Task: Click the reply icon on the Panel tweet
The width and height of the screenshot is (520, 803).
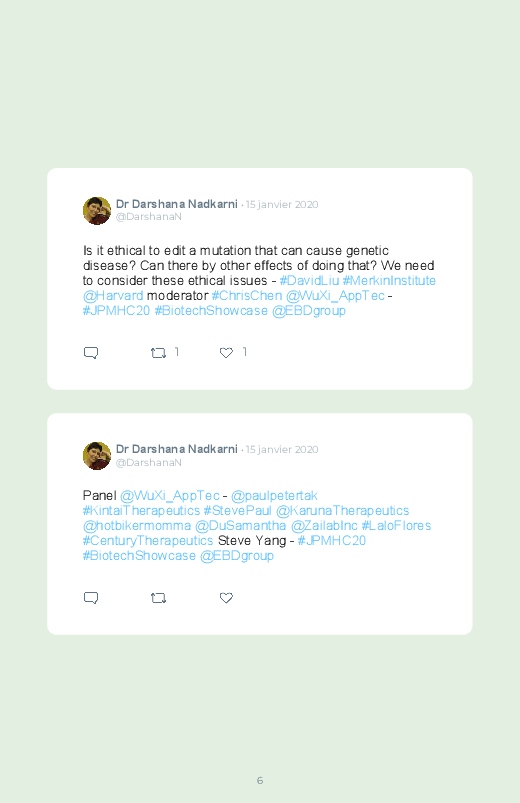Action: pos(91,598)
